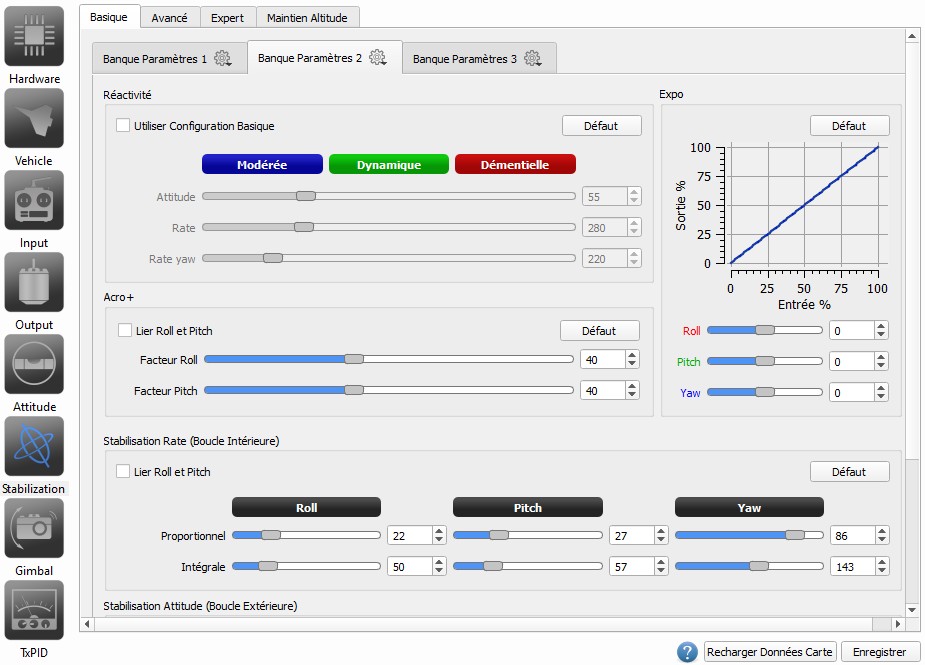Check Lier Roll et Pitch in Stabilisation Rate

click(x=123, y=471)
